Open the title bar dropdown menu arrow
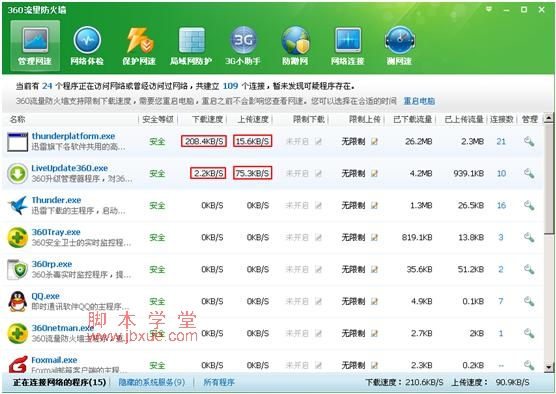The height and width of the screenshot is (394, 556). tap(489, 9)
